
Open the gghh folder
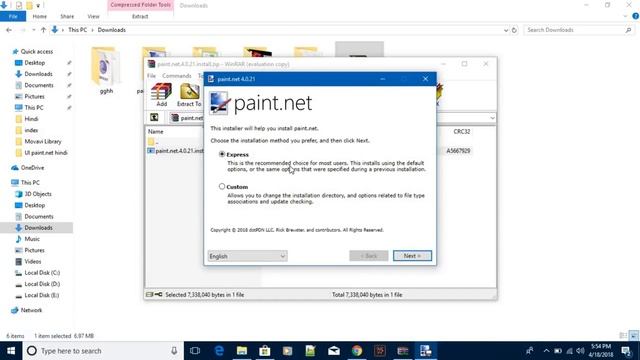click(x=106, y=69)
